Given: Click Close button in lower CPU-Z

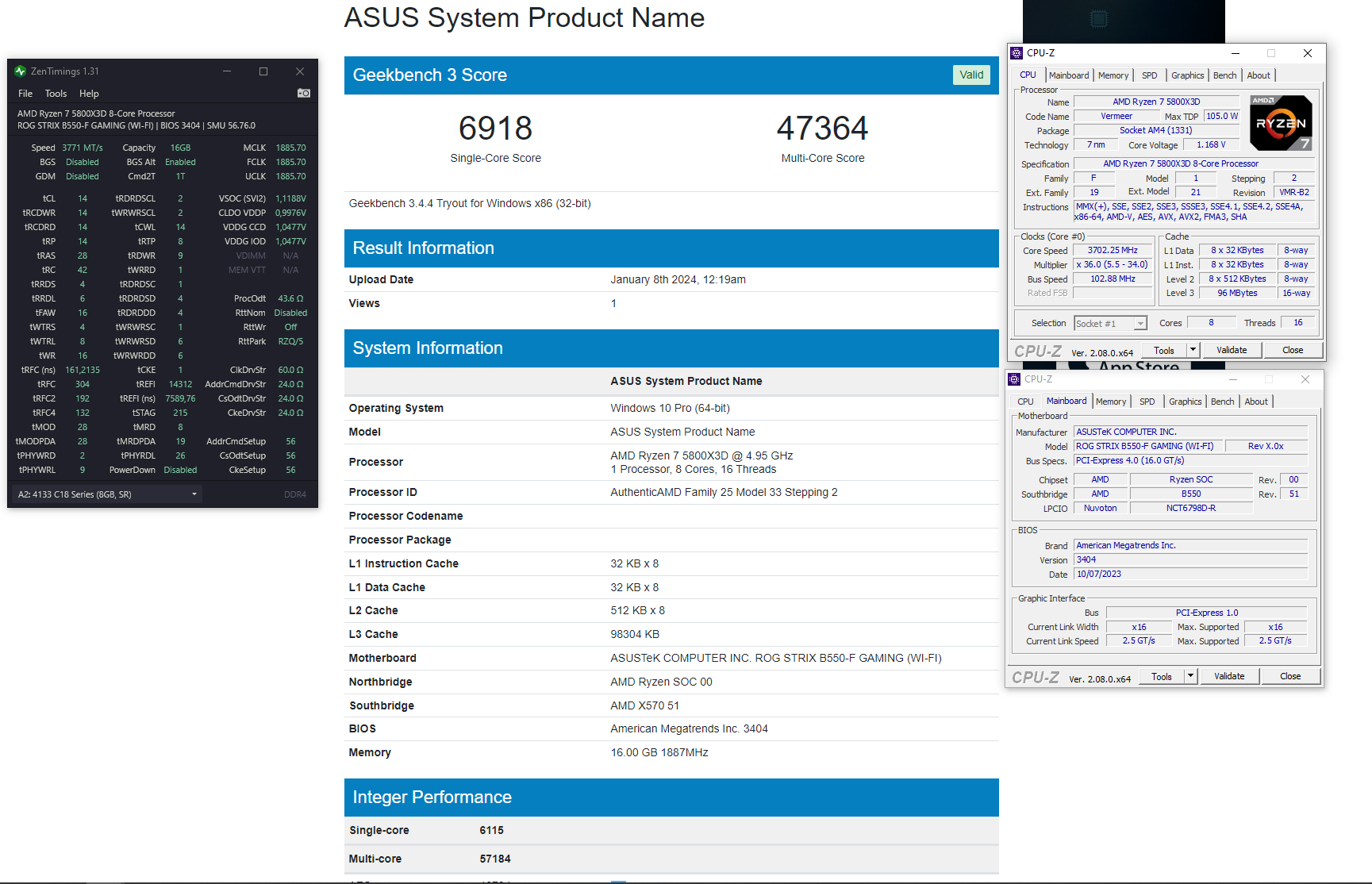Looking at the screenshot, I should [1290, 676].
